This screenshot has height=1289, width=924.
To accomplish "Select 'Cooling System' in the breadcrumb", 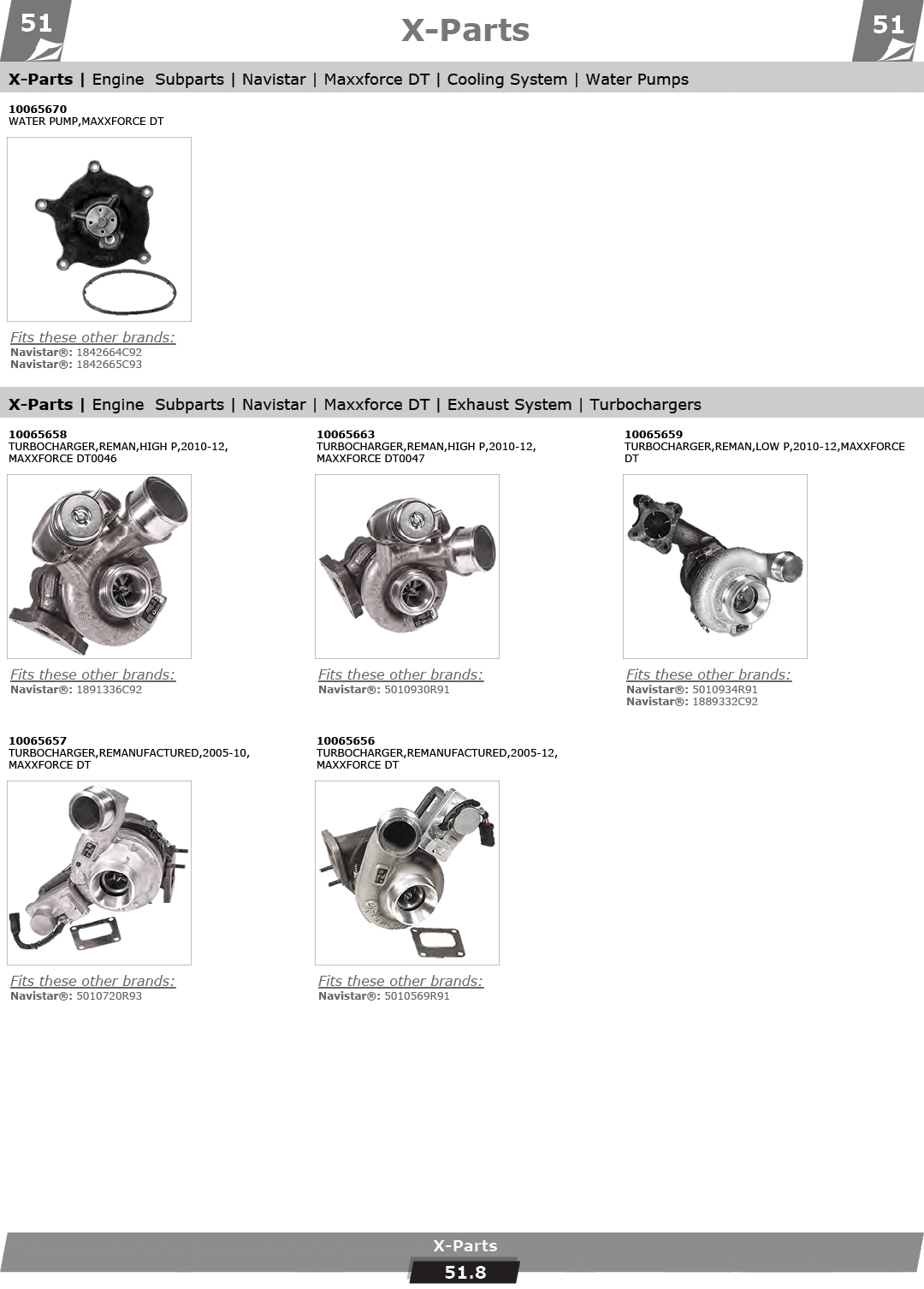I will point(506,79).
